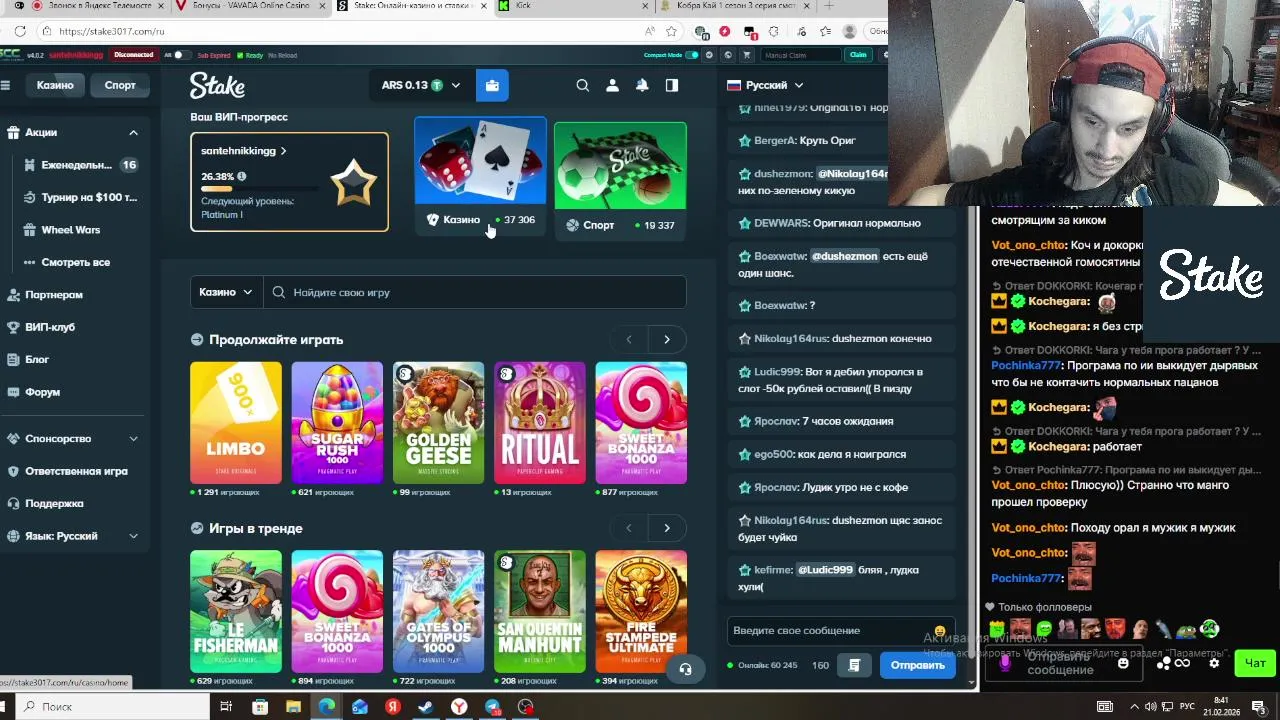
Task: Switch to the Кобра Кай browser tab
Action: [735, 6]
